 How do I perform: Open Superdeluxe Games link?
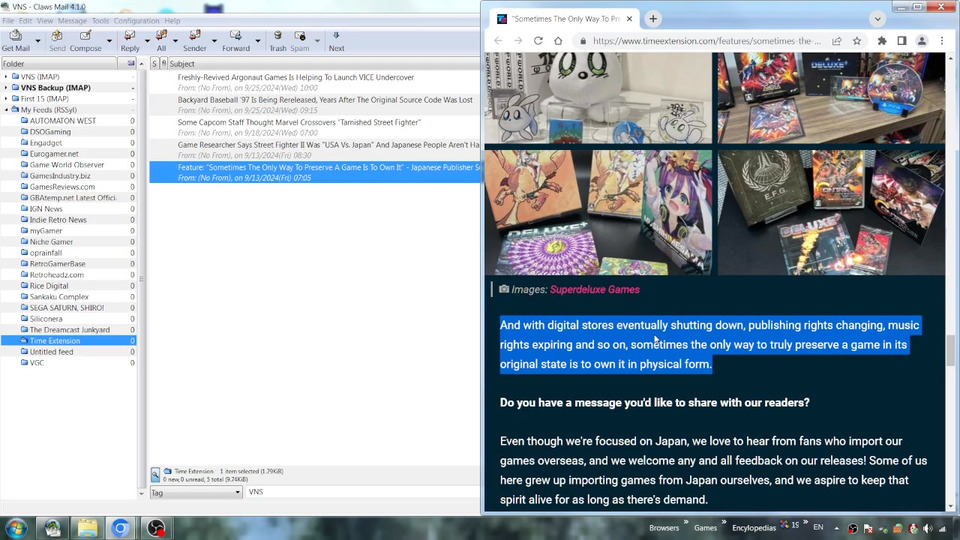(594, 290)
